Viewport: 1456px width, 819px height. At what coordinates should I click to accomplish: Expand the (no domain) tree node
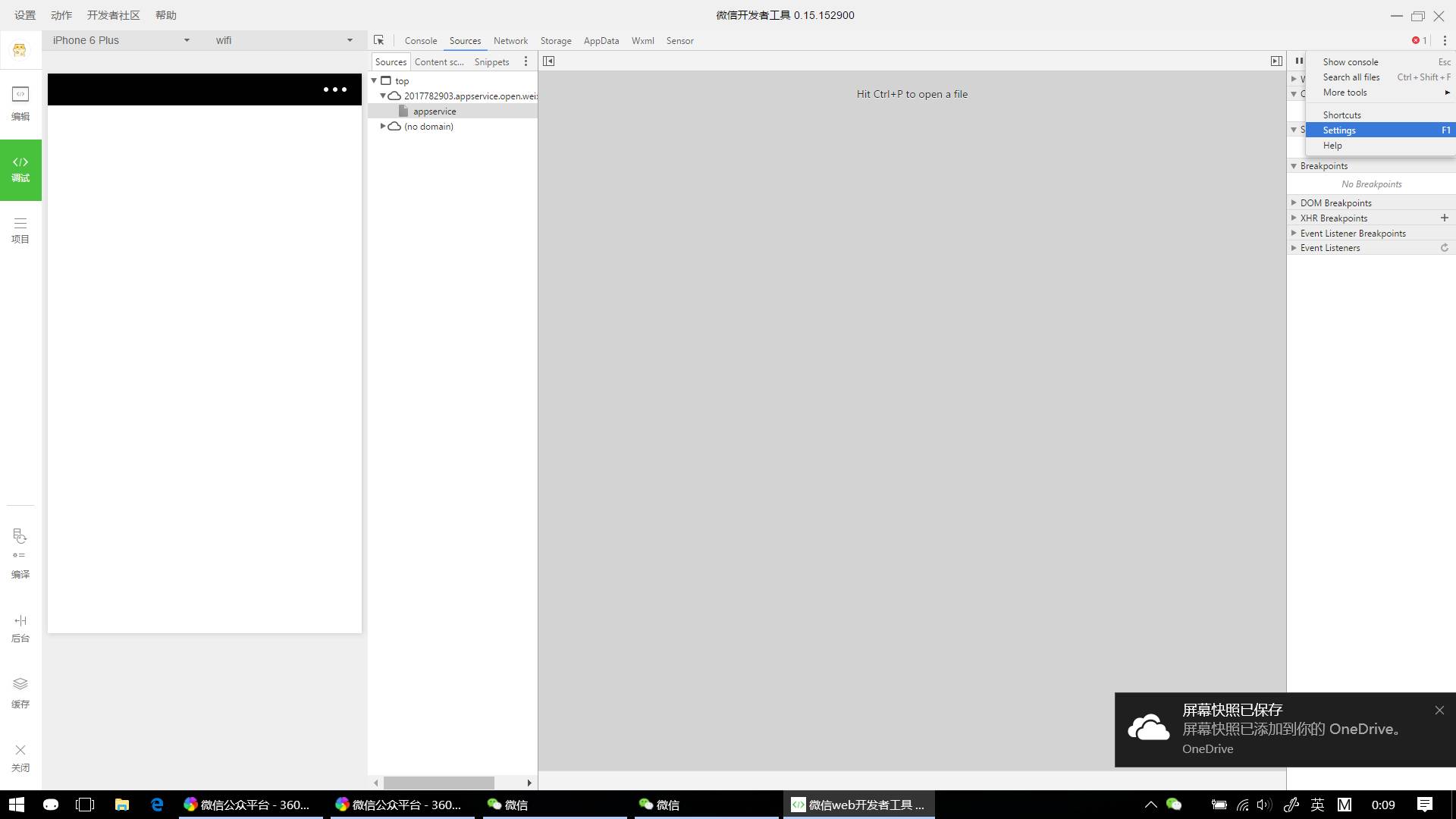(x=383, y=127)
